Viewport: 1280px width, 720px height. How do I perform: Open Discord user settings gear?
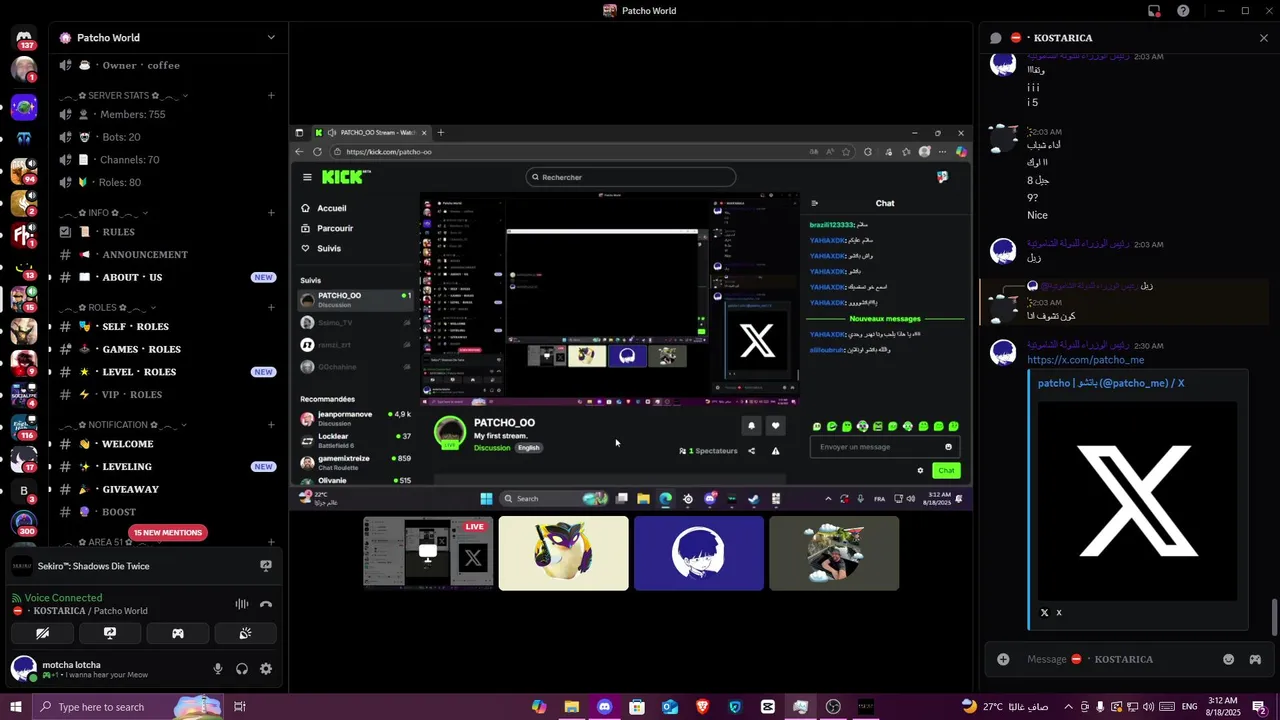click(x=266, y=669)
